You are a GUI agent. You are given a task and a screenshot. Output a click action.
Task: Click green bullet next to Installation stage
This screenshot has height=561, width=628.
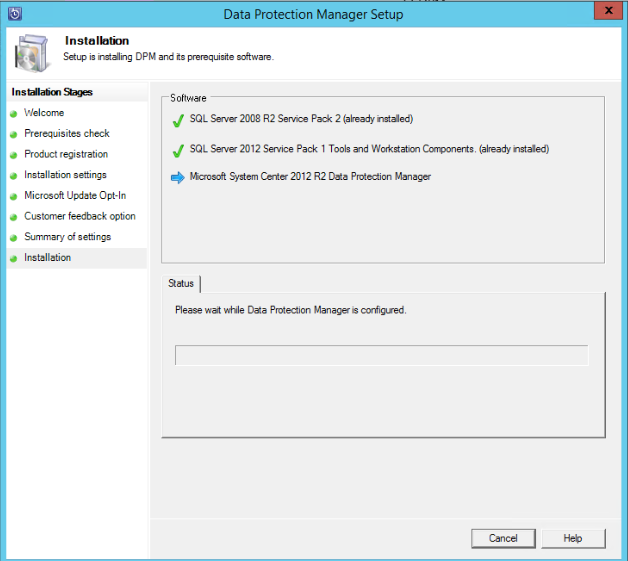point(14,258)
